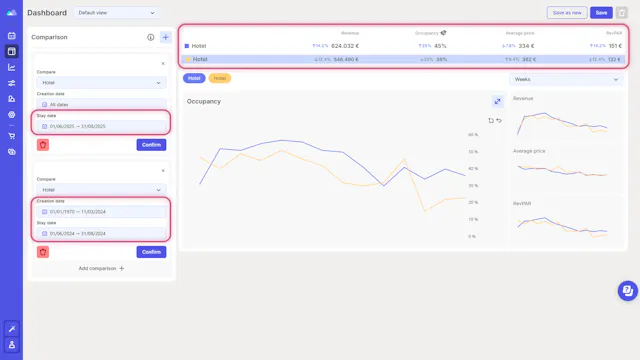
Task: Click the RevPAR column header
Action: tap(614, 33)
